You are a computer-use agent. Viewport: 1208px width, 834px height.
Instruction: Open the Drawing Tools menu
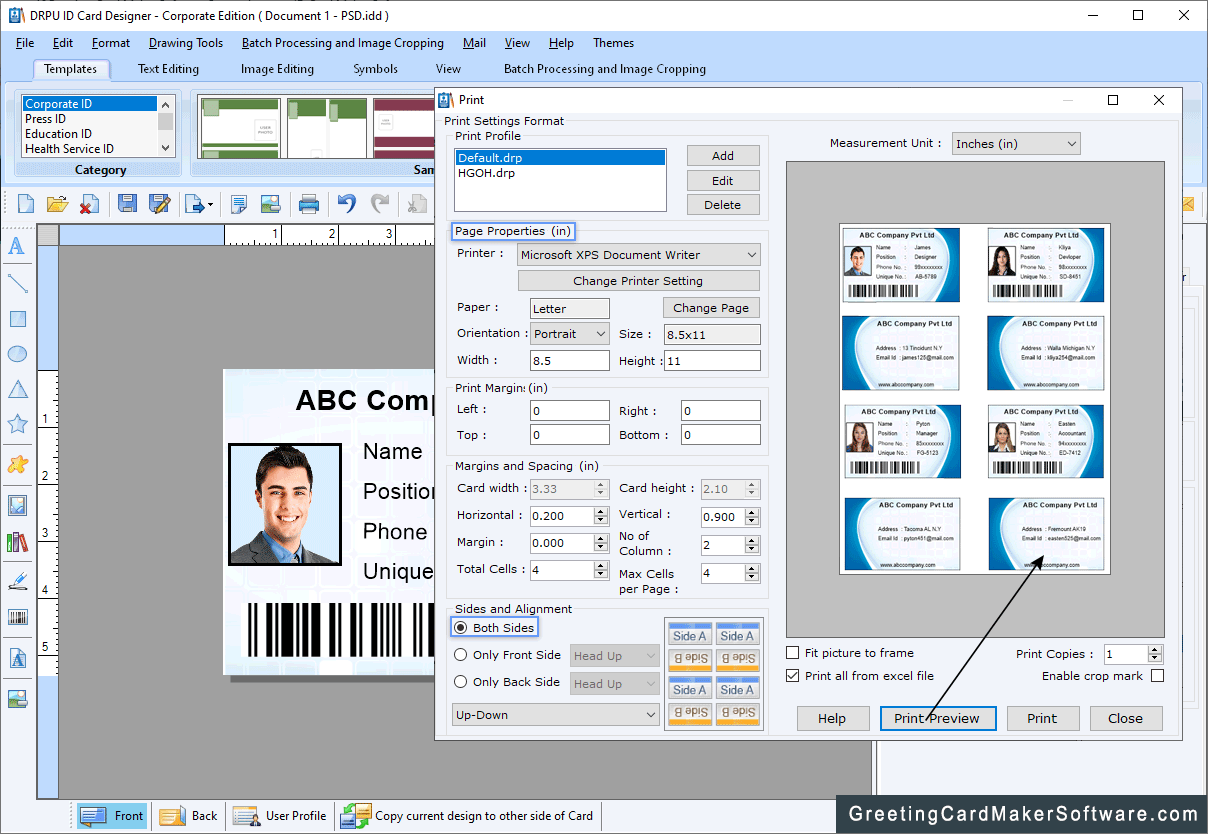186,43
